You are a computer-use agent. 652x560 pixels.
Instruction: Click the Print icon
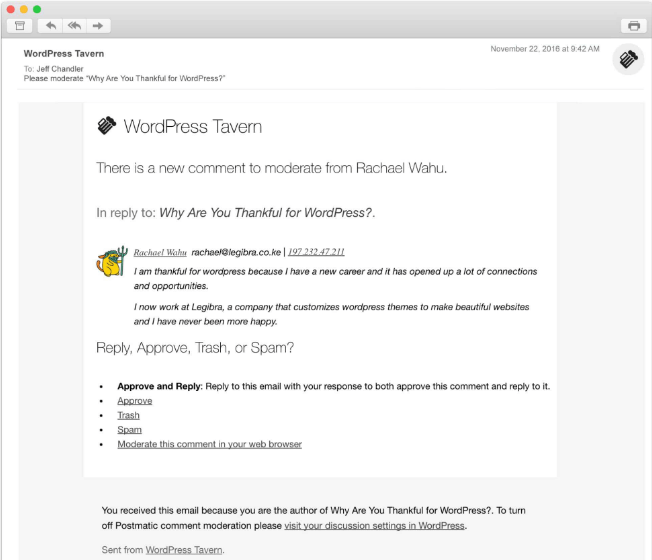tap(634, 26)
